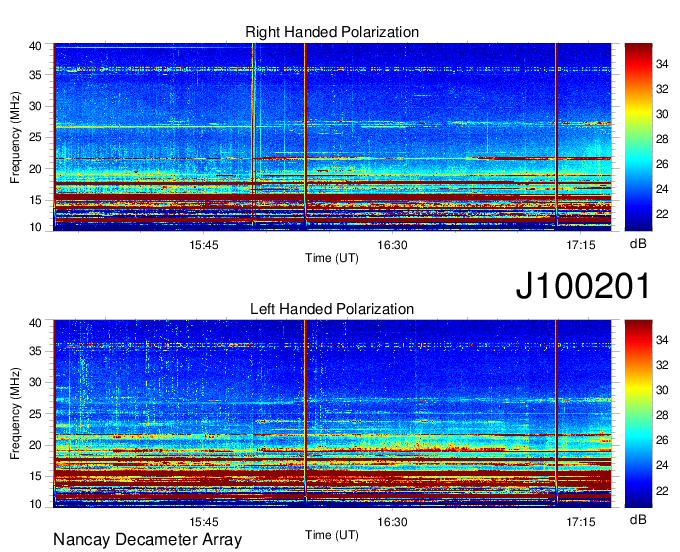The width and height of the screenshot is (680, 552).
Task: Select the J100201 observation label
Action: tap(583, 286)
